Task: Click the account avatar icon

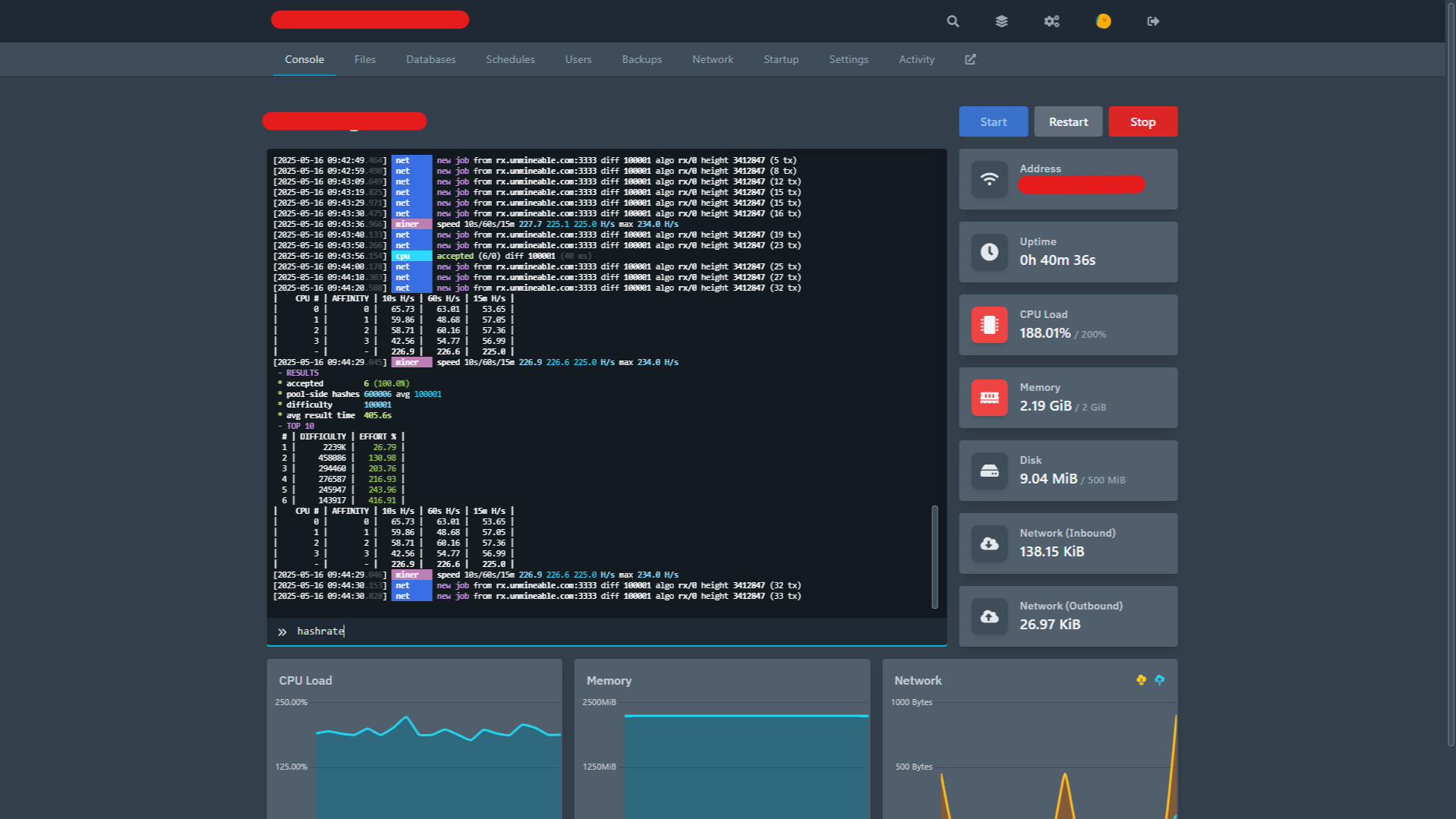Action: 1103,21
